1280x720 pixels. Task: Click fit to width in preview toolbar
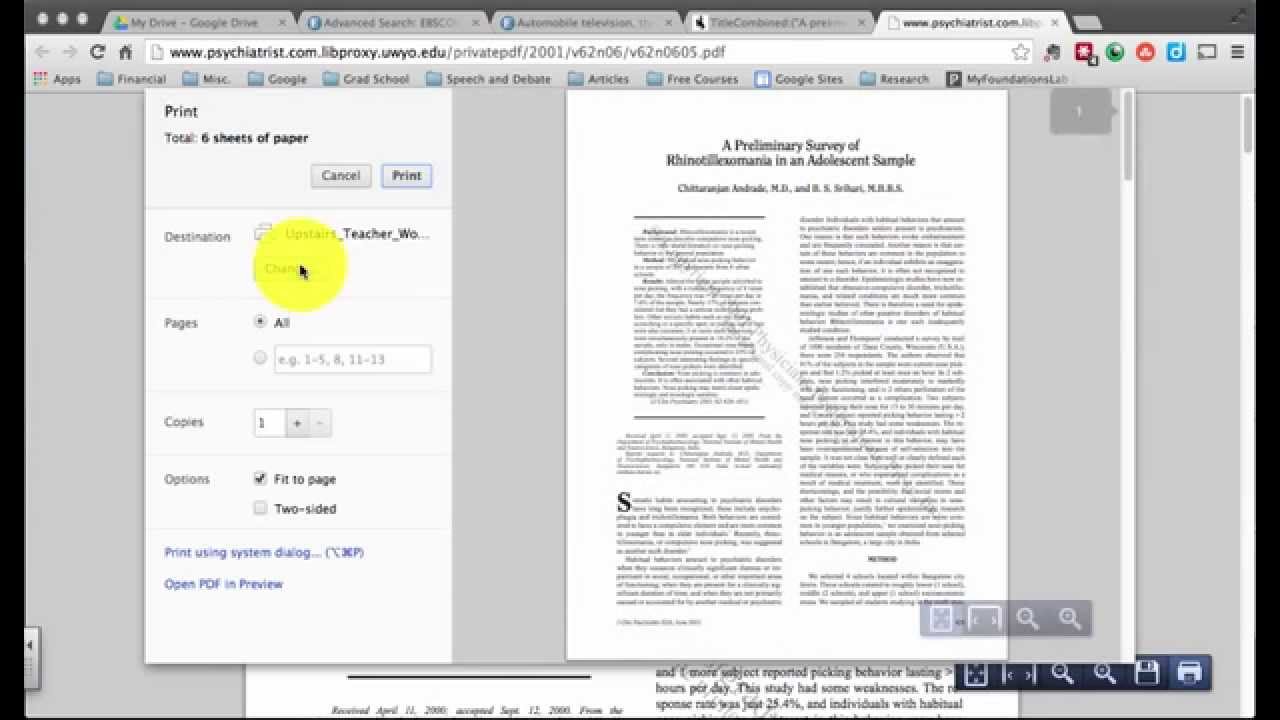pyautogui.click(x=985, y=619)
